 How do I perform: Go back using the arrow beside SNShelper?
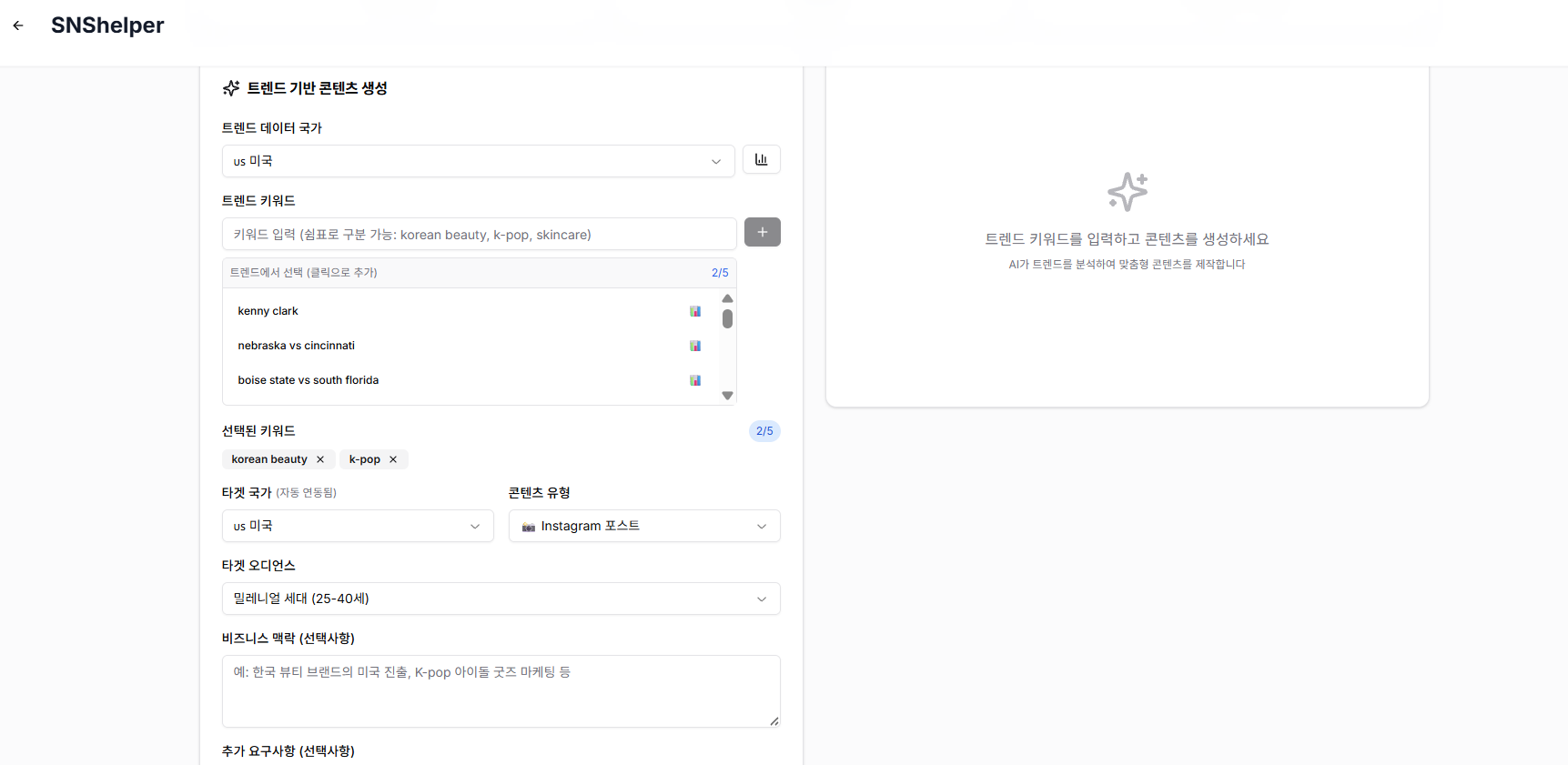point(18,25)
